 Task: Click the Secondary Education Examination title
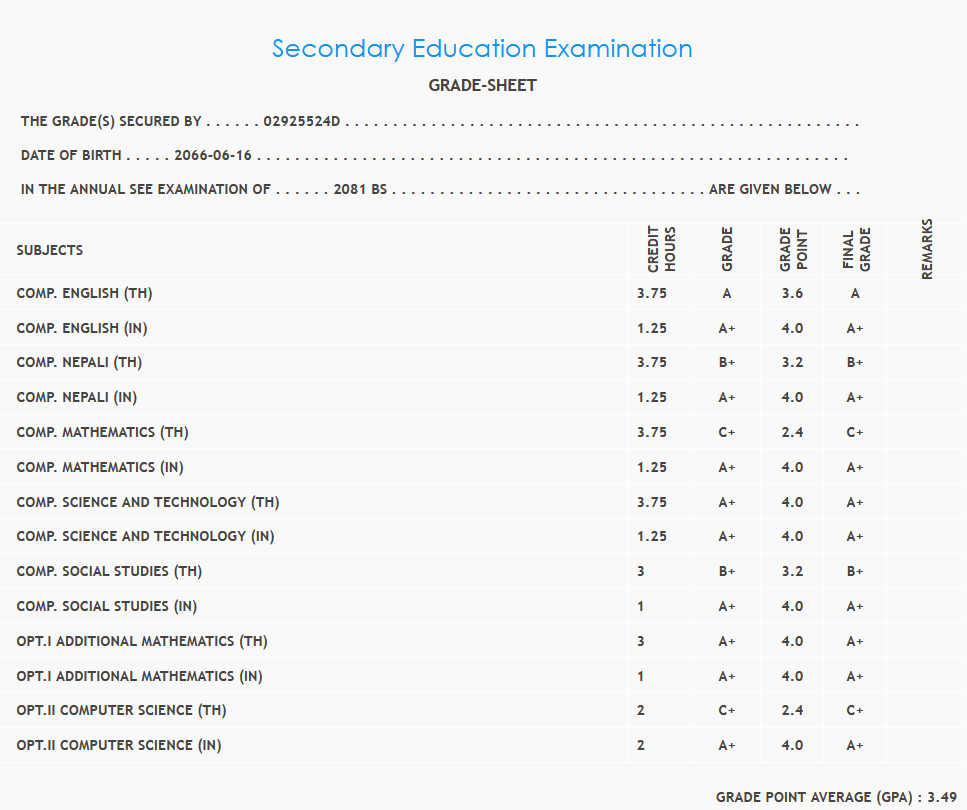[482, 49]
